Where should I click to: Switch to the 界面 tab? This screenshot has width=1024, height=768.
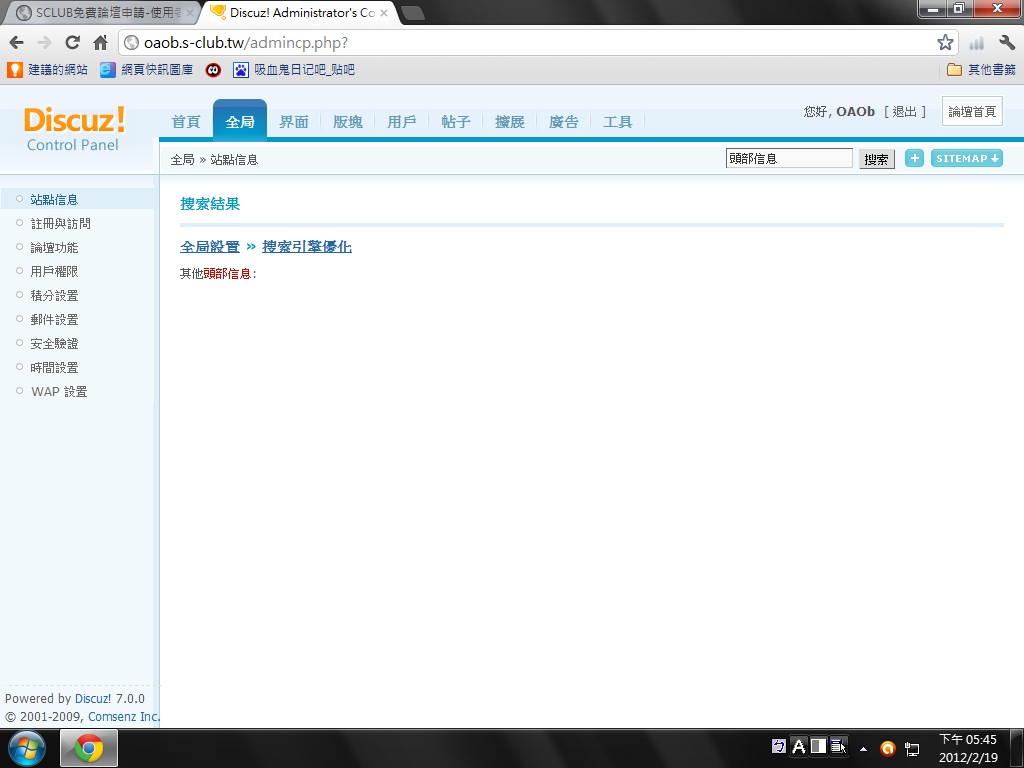[293, 122]
